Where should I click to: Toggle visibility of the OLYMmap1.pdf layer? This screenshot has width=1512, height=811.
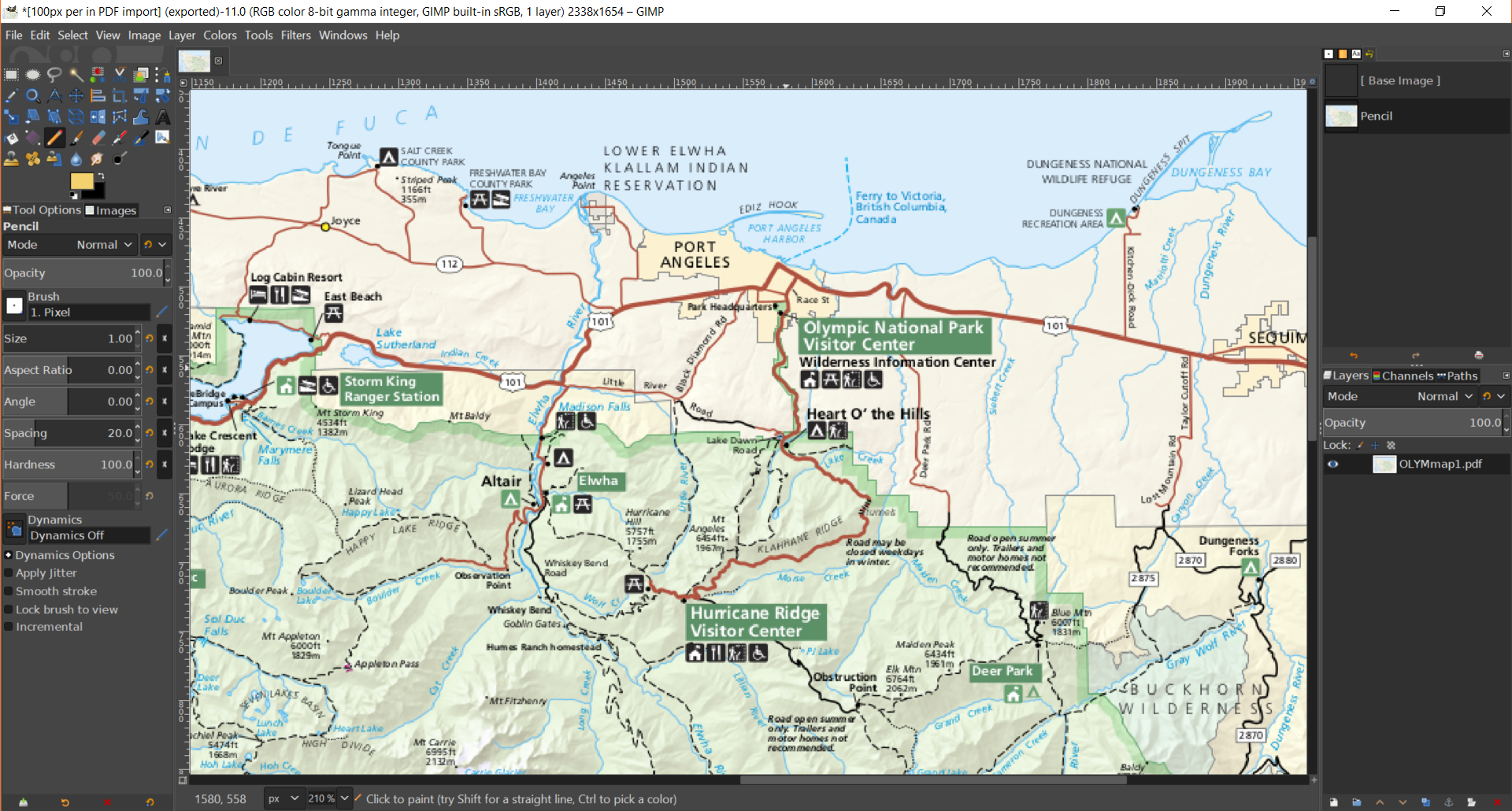(1333, 464)
